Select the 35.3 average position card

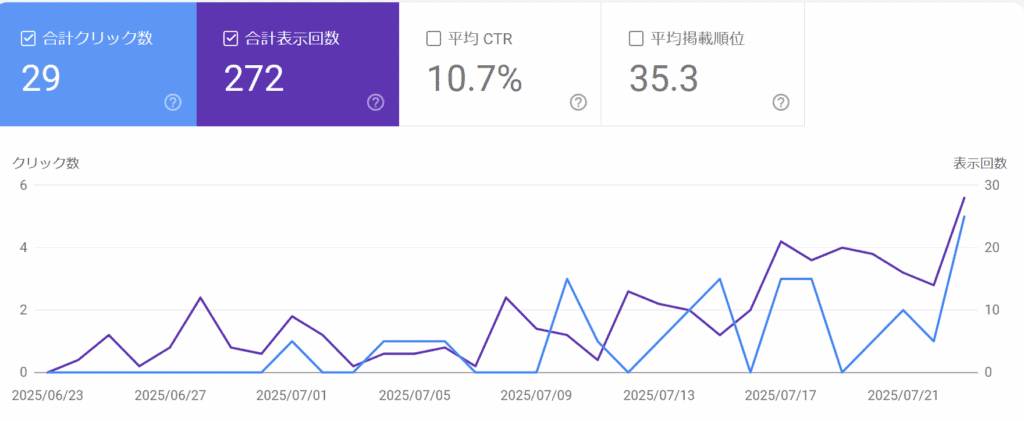703,64
